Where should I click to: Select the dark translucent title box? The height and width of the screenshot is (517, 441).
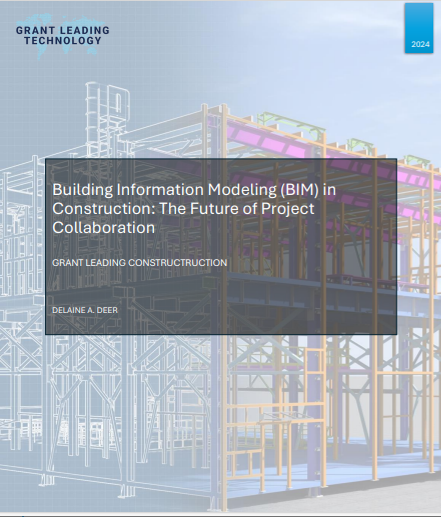pyautogui.click(x=221, y=246)
